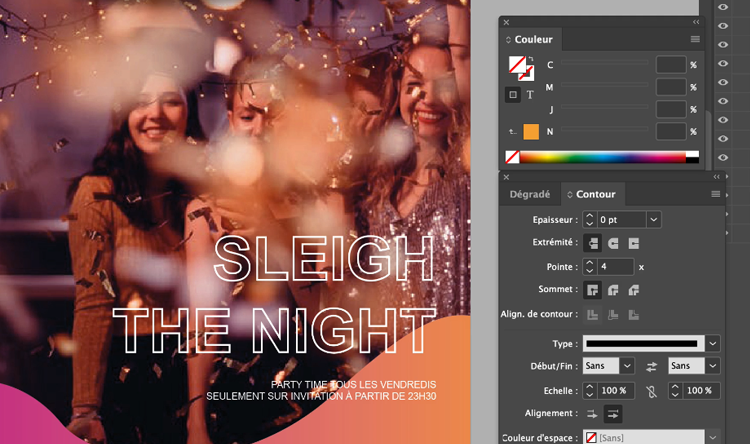The width and height of the screenshot is (750, 444).
Task: Open the Epaisseur dropdown
Action: 653,219
